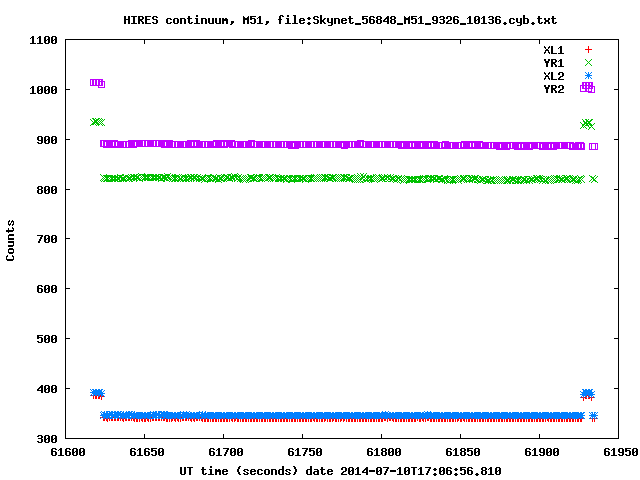Select the YR2 legend label
The height and width of the screenshot is (480, 640).
click(x=553, y=89)
